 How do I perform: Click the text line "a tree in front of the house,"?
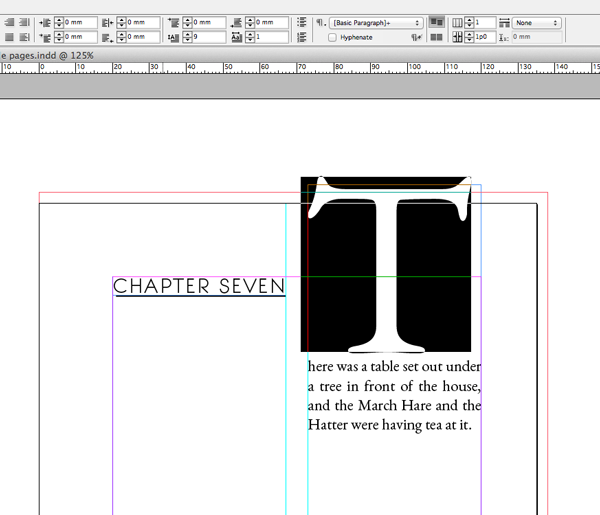click(x=395, y=386)
